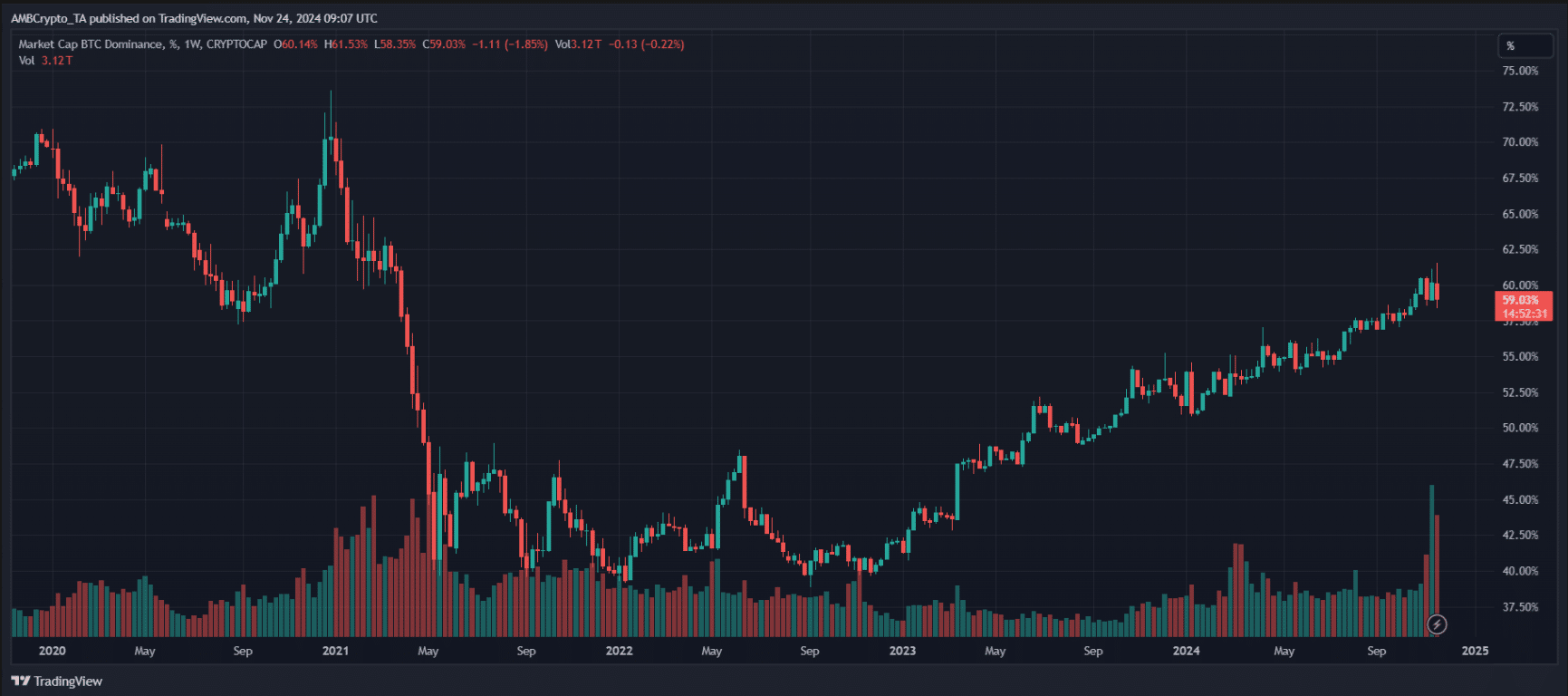Click the 2021 time axis label
The width and height of the screenshot is (1568, 696).
point(335,651)
